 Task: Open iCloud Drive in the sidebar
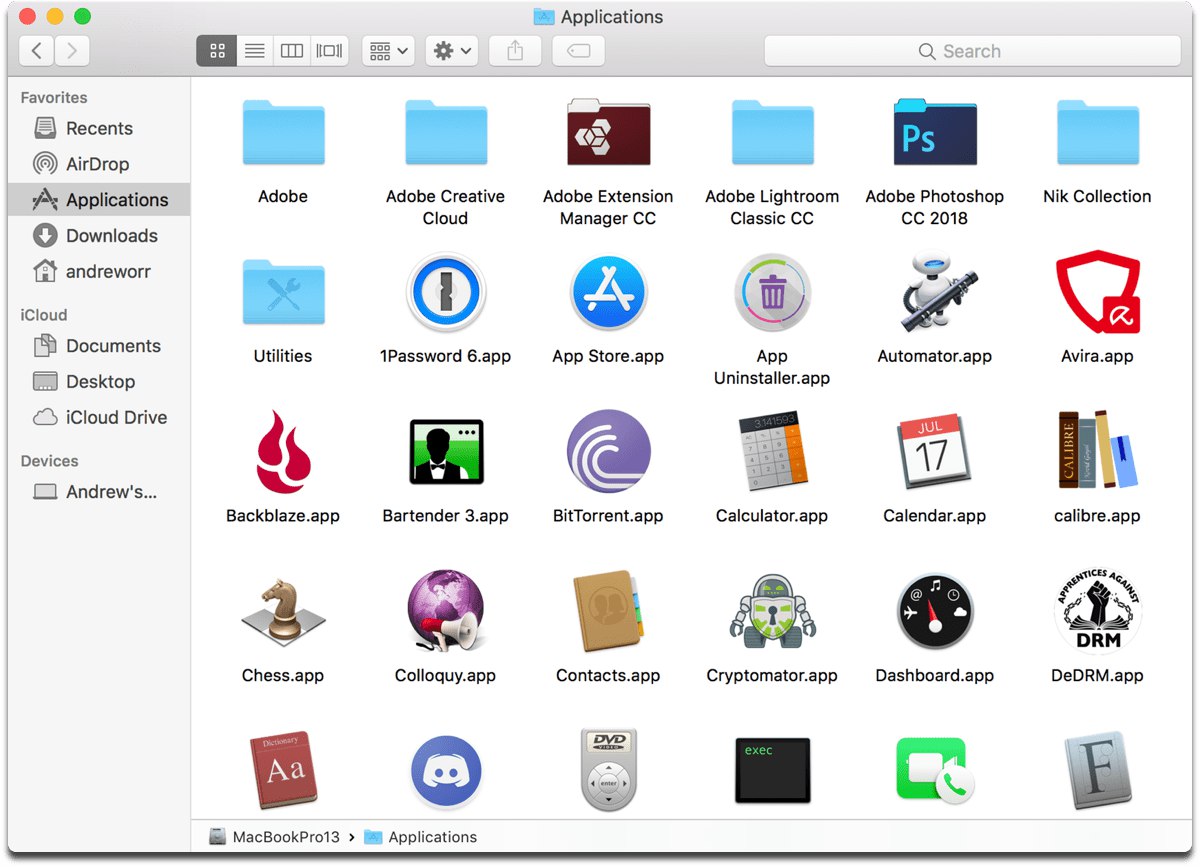click(99, 418)
